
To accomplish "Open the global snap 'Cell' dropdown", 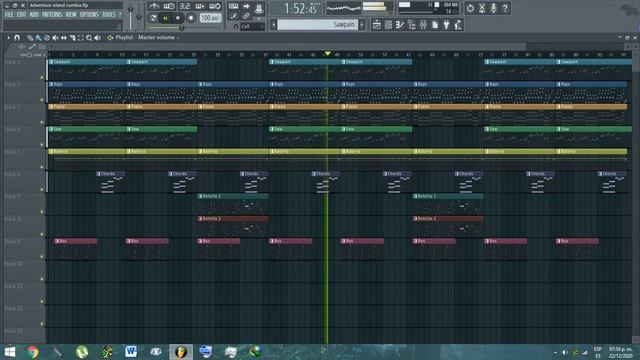I will (x=252, y=27).
